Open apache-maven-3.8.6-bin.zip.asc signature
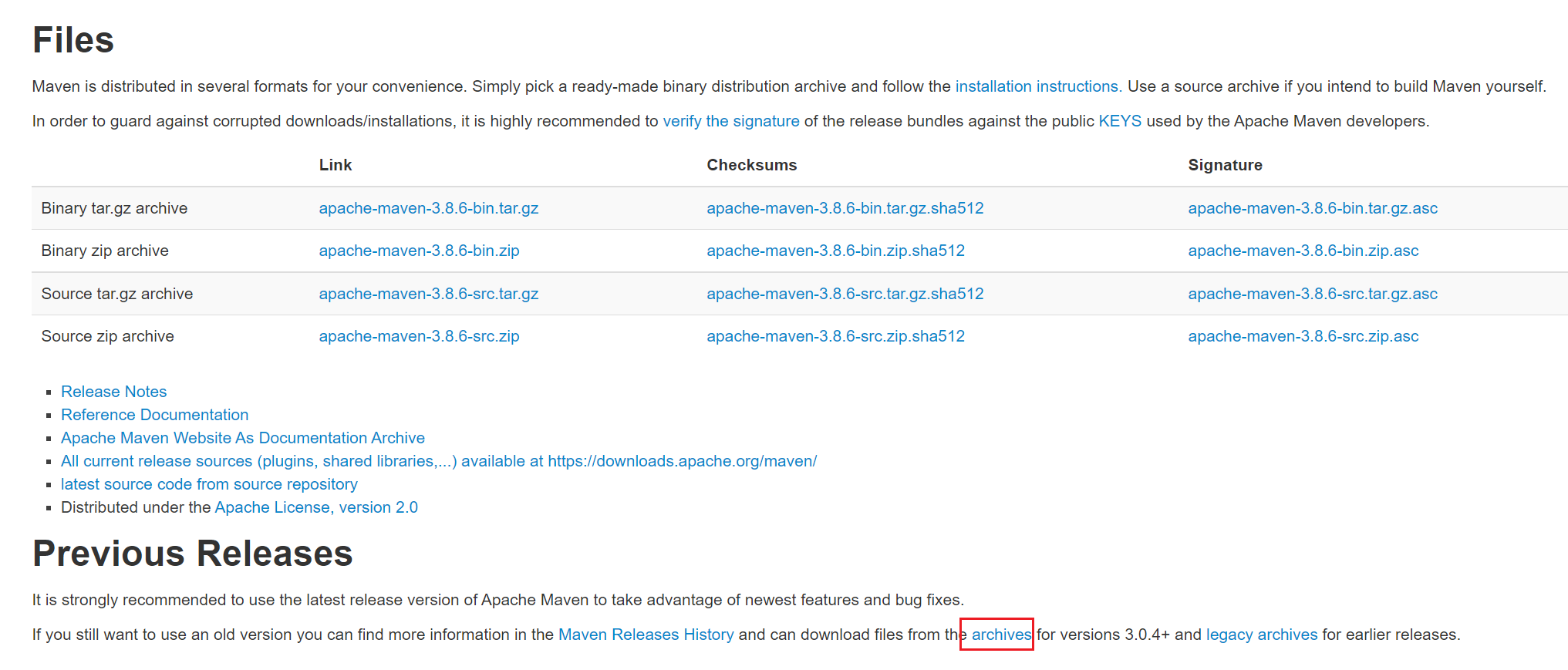1568x670 pixels. coord(1303,251)
